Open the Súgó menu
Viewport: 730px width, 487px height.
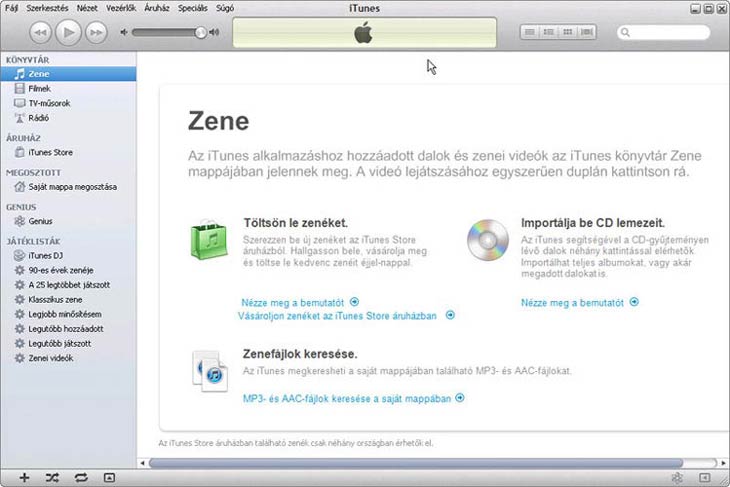[225, 8]
